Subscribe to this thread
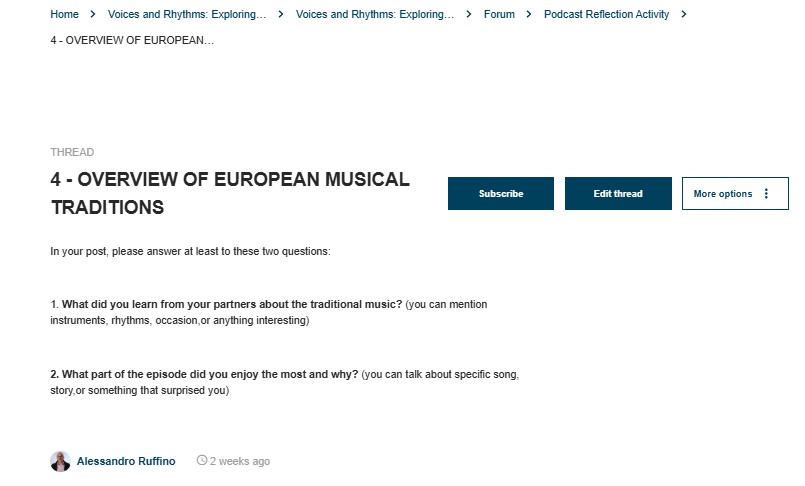Image resolution: width=805 pixels, height=486 pixels. point(501,193)
